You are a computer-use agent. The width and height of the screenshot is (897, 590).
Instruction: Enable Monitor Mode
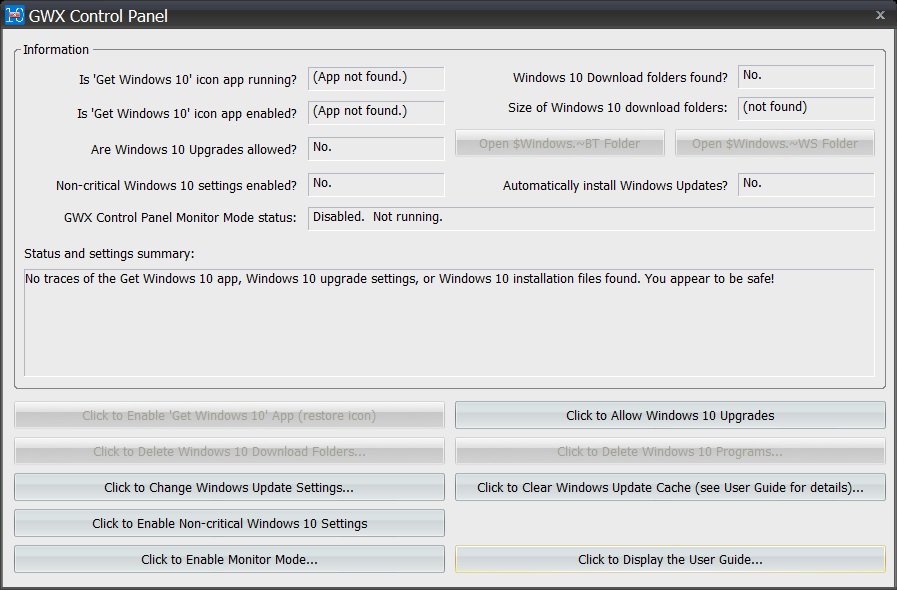[x=229, y=559]
